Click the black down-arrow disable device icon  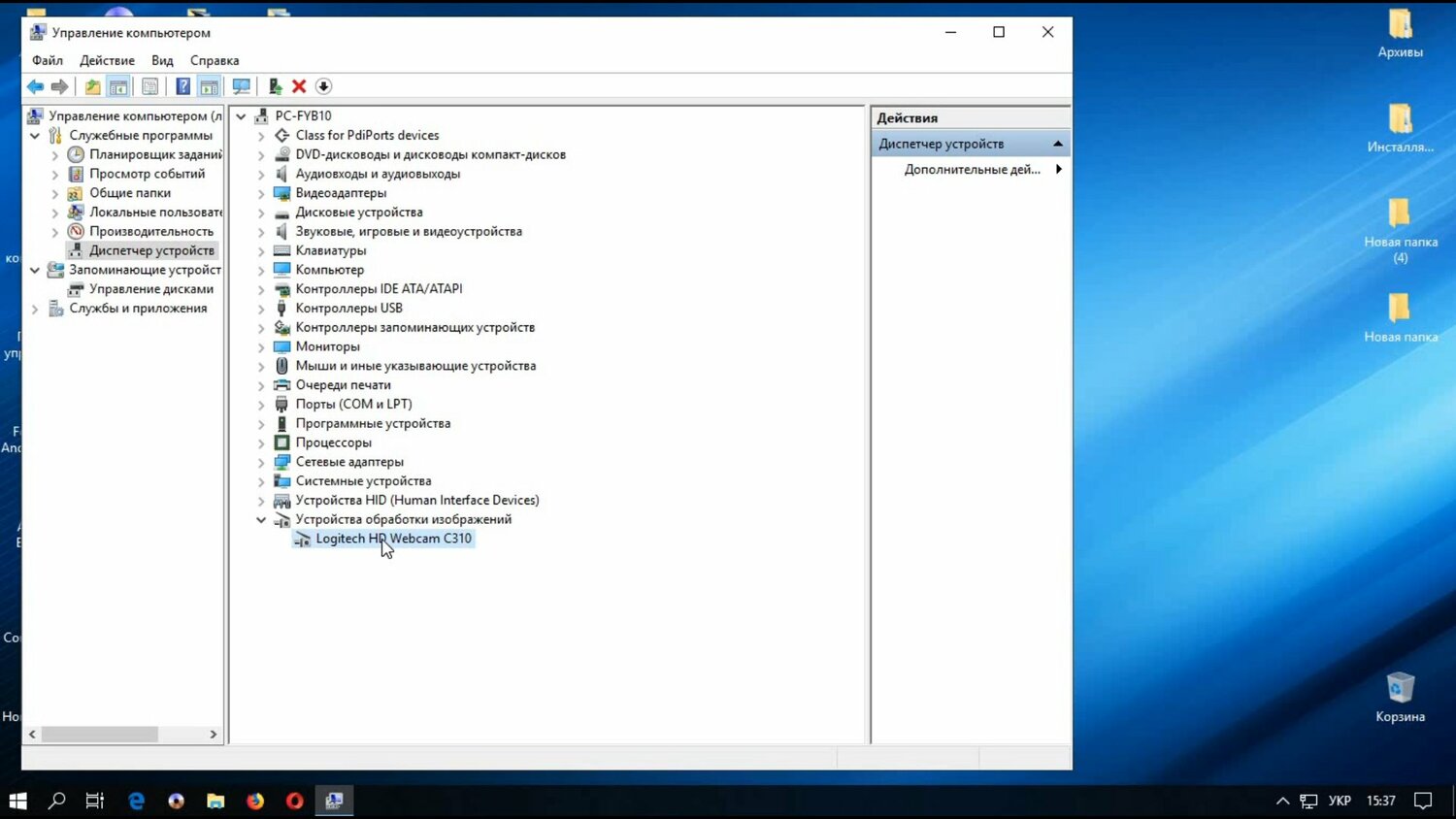323,86
